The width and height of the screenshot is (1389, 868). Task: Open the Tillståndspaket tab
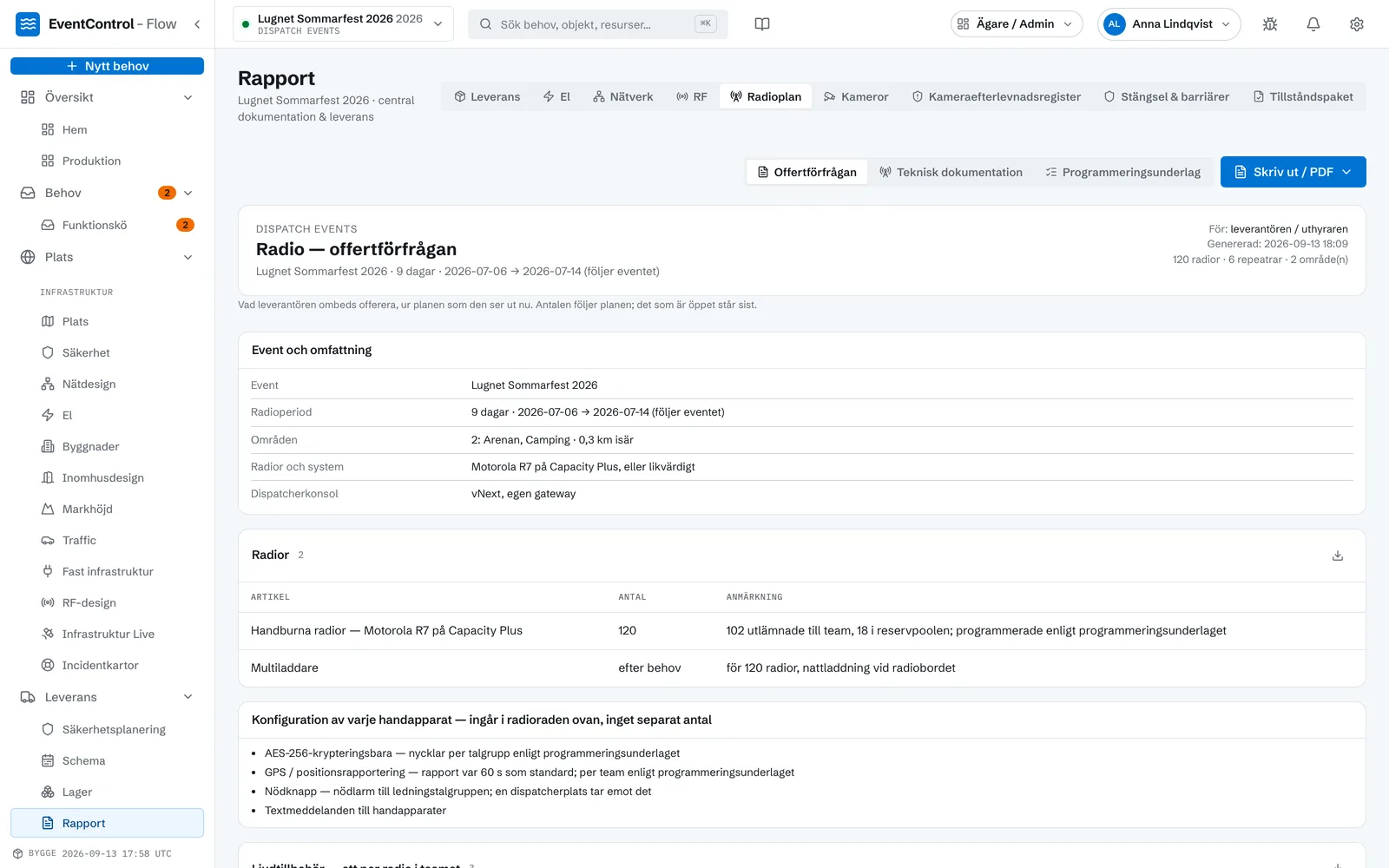tap(1304, 96)
